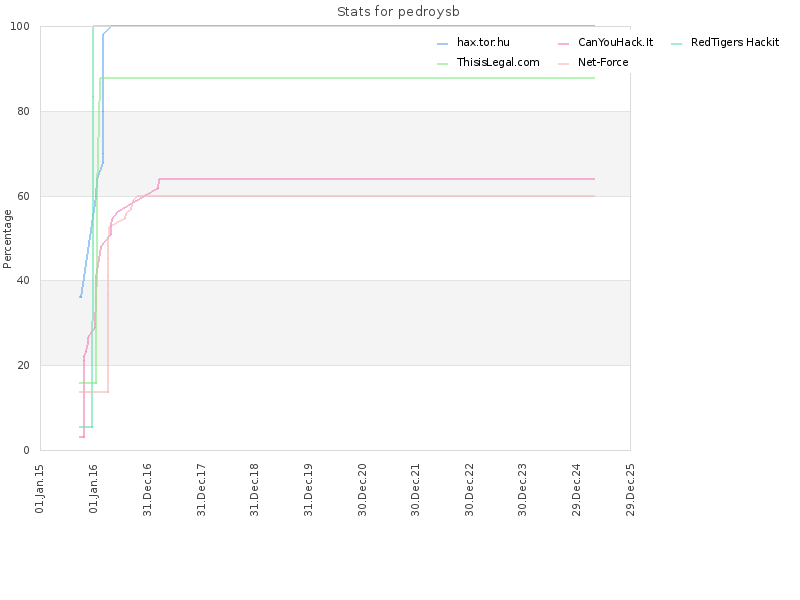800x600 pixels.
Task: Click the chart title Stats for pedroysb
Action: pos(398,12)
